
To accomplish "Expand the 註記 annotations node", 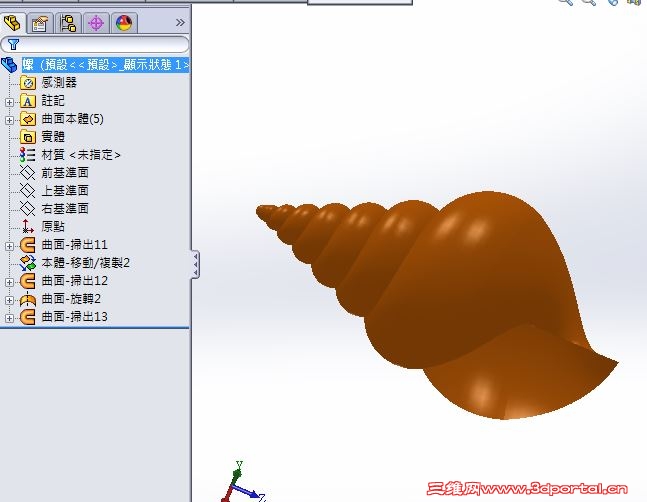I will pos(9,102).
